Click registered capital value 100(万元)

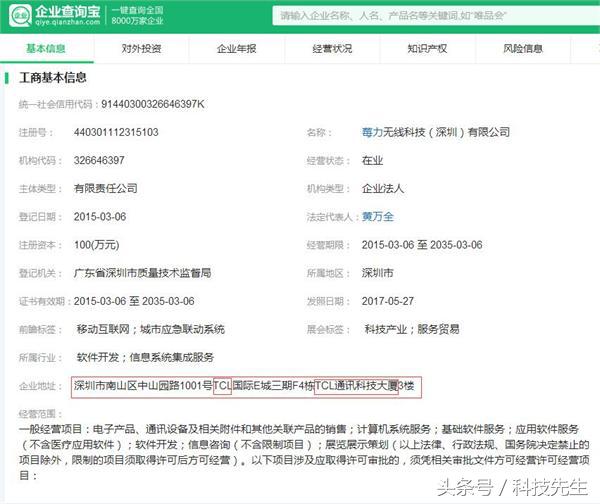(x=97, y=245)
